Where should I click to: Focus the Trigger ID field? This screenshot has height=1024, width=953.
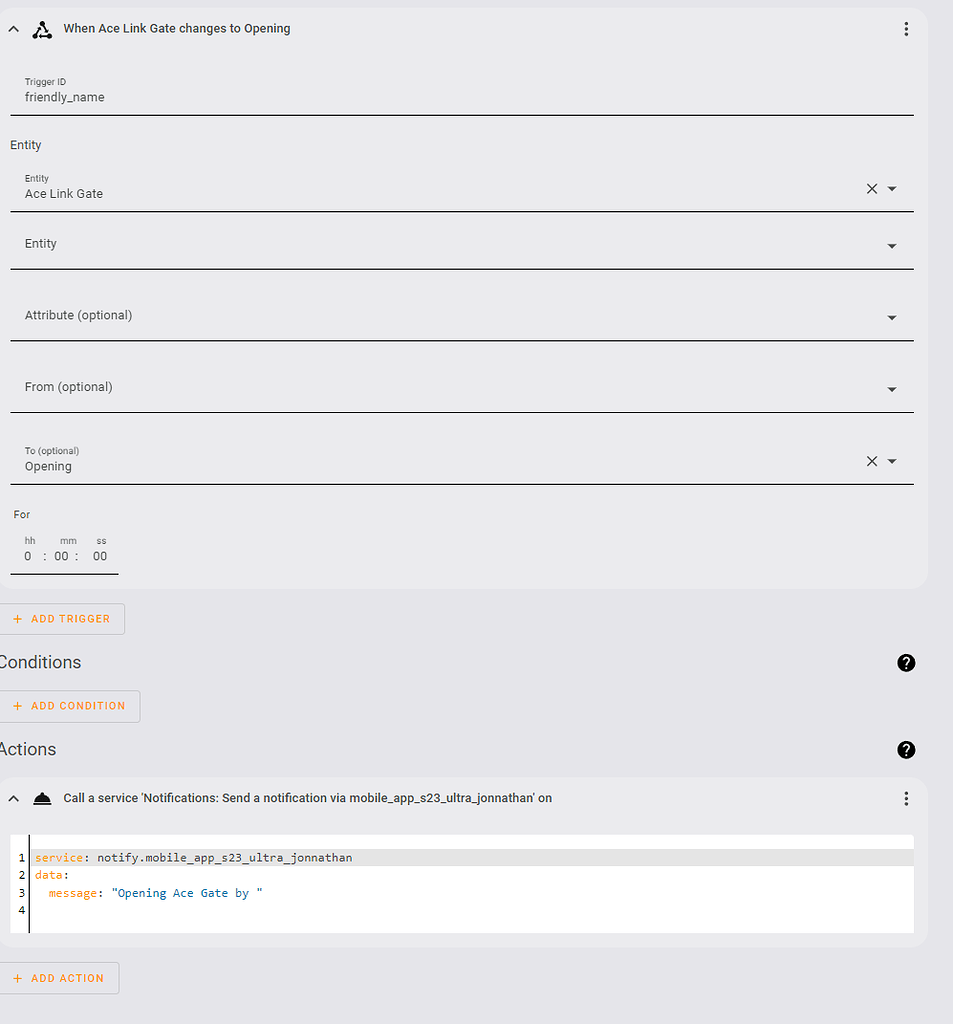point(462,91)
